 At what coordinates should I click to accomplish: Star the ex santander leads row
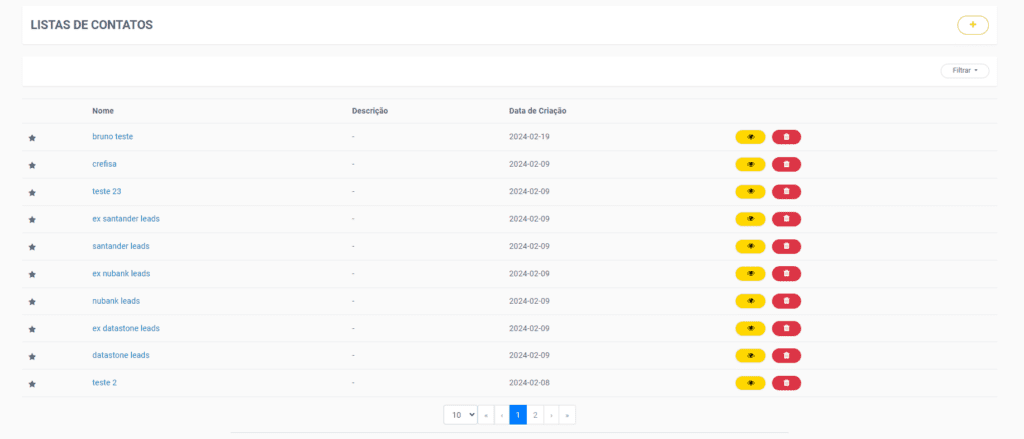click(x=32, y=220)
